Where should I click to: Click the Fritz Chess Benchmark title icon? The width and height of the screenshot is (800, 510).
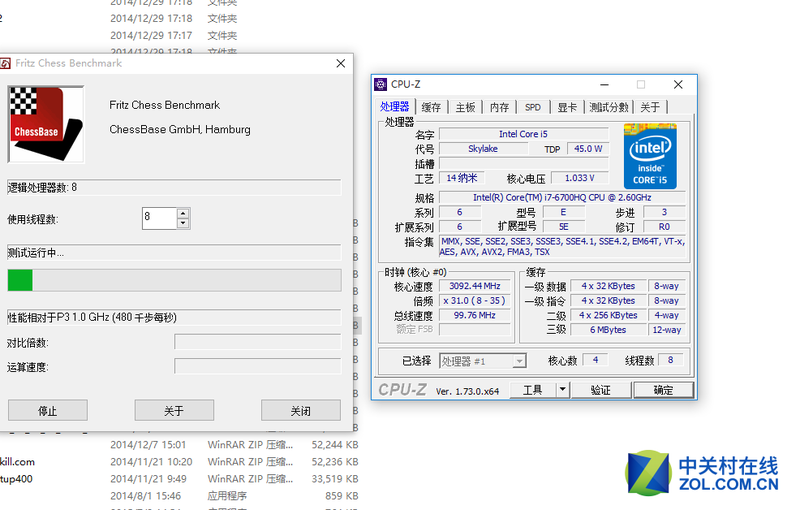[x=5, y=63]
